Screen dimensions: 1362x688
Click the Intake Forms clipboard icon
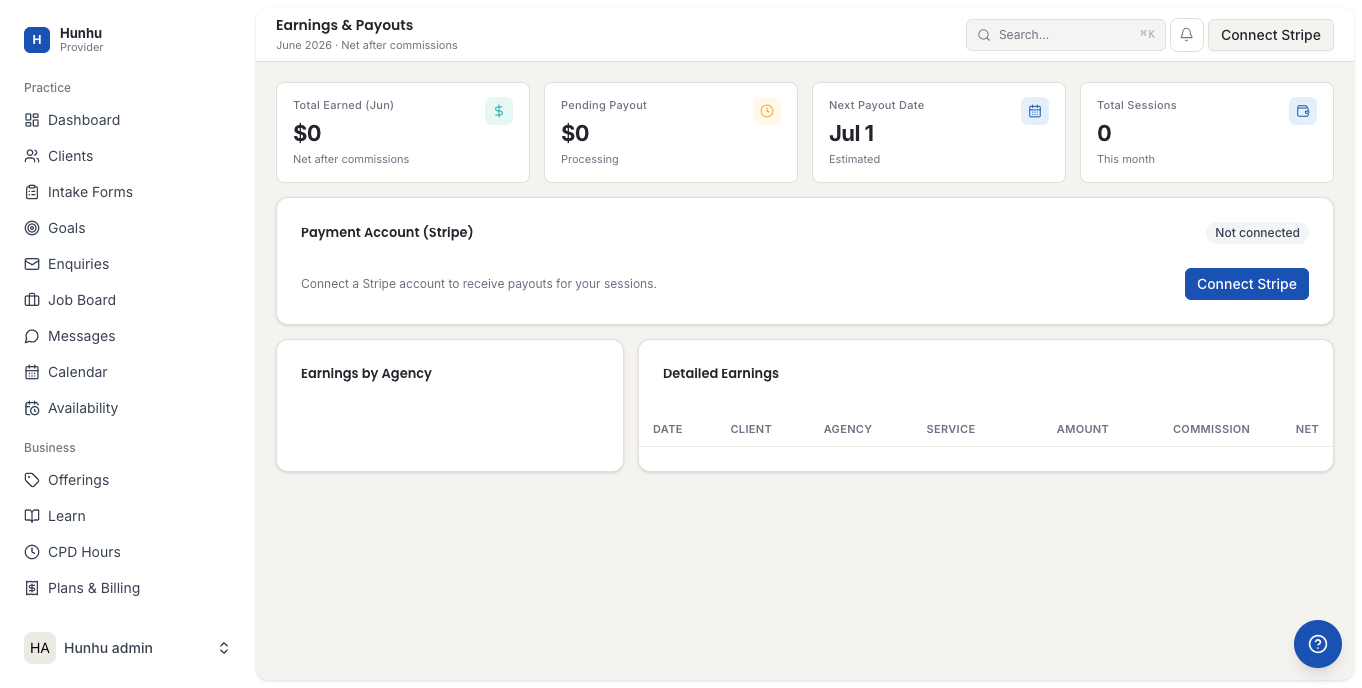pyautogui.click(x=32, y=192)
